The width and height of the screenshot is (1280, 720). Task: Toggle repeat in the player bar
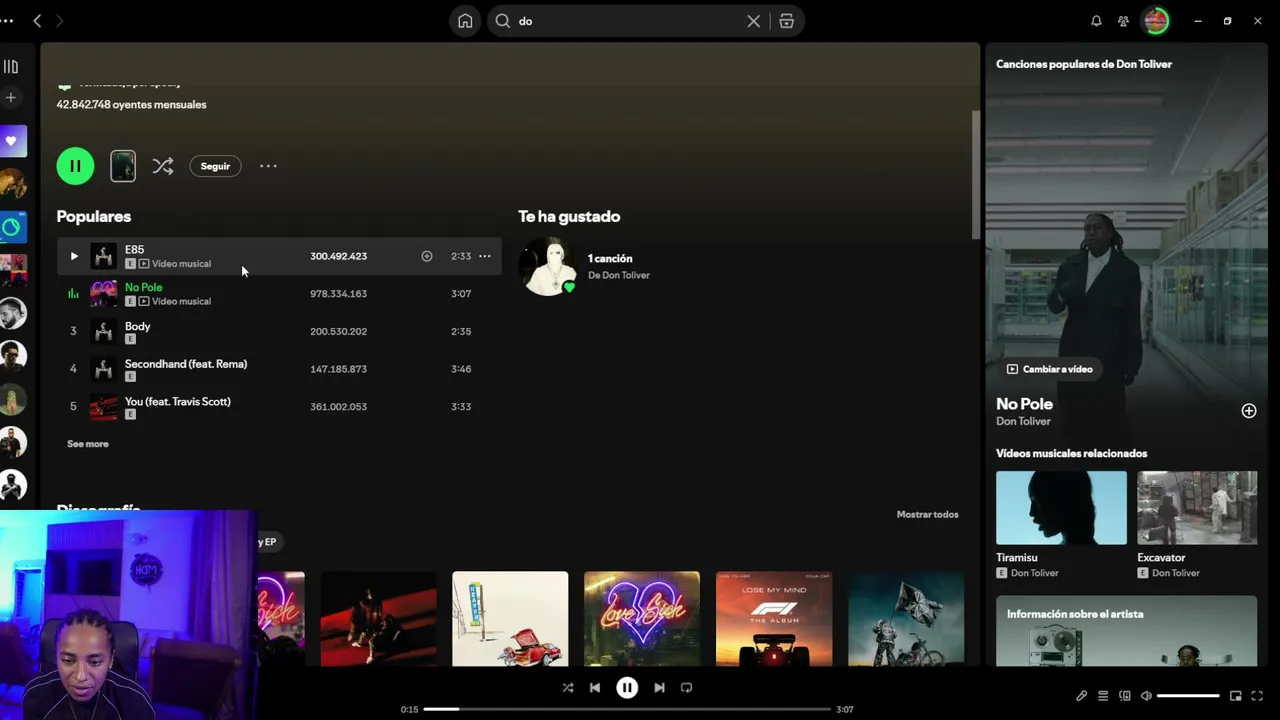coord(686,688)
